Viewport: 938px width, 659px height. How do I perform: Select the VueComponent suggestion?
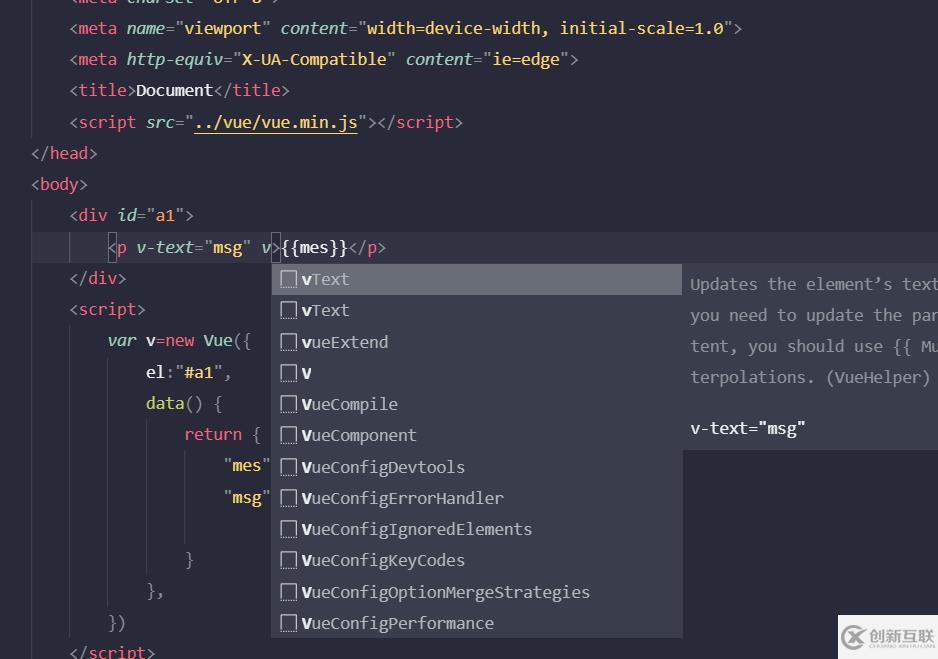[477, 435]
